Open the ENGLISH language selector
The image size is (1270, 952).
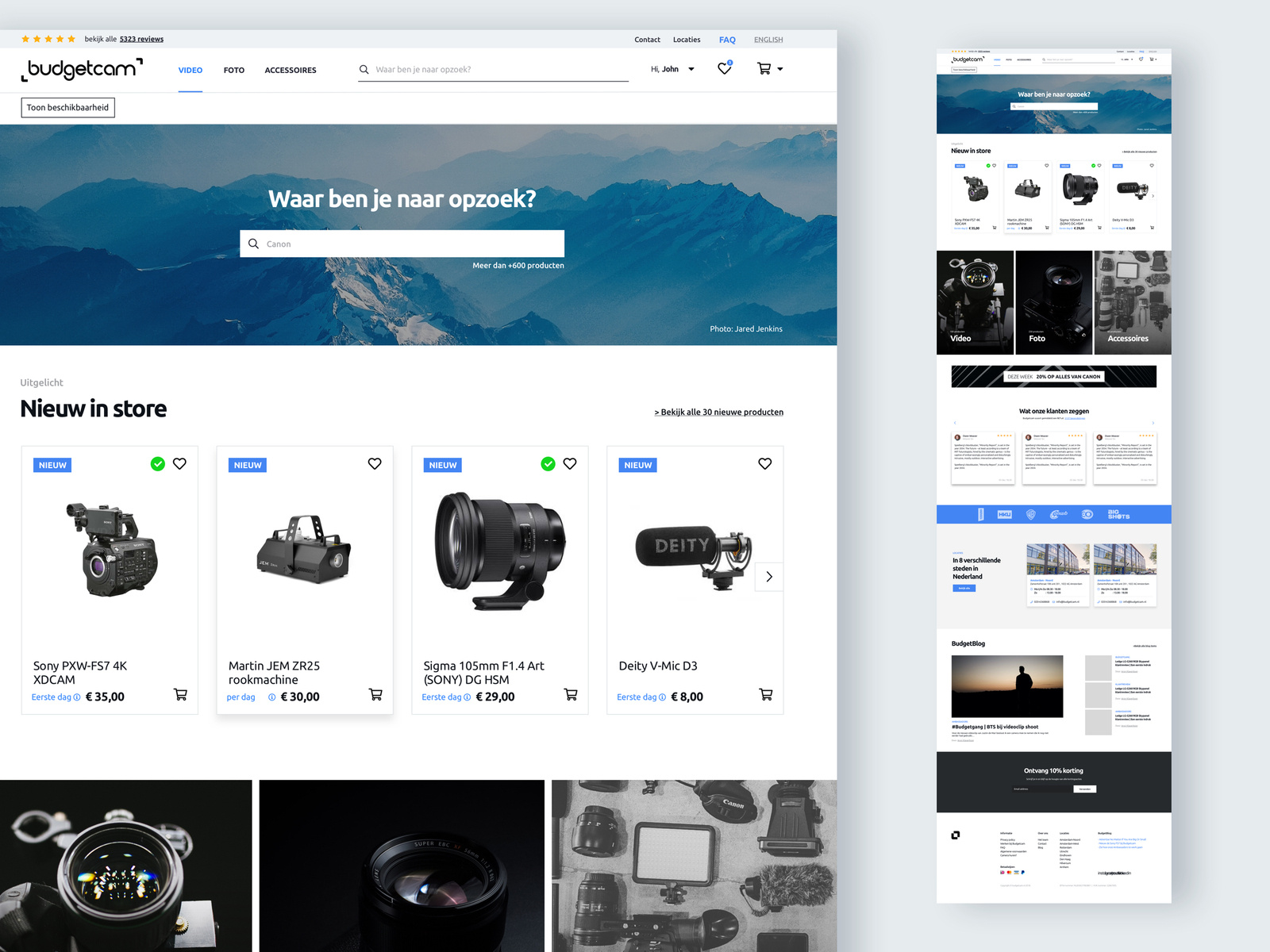pyautogui.click(x=768, y=39)
